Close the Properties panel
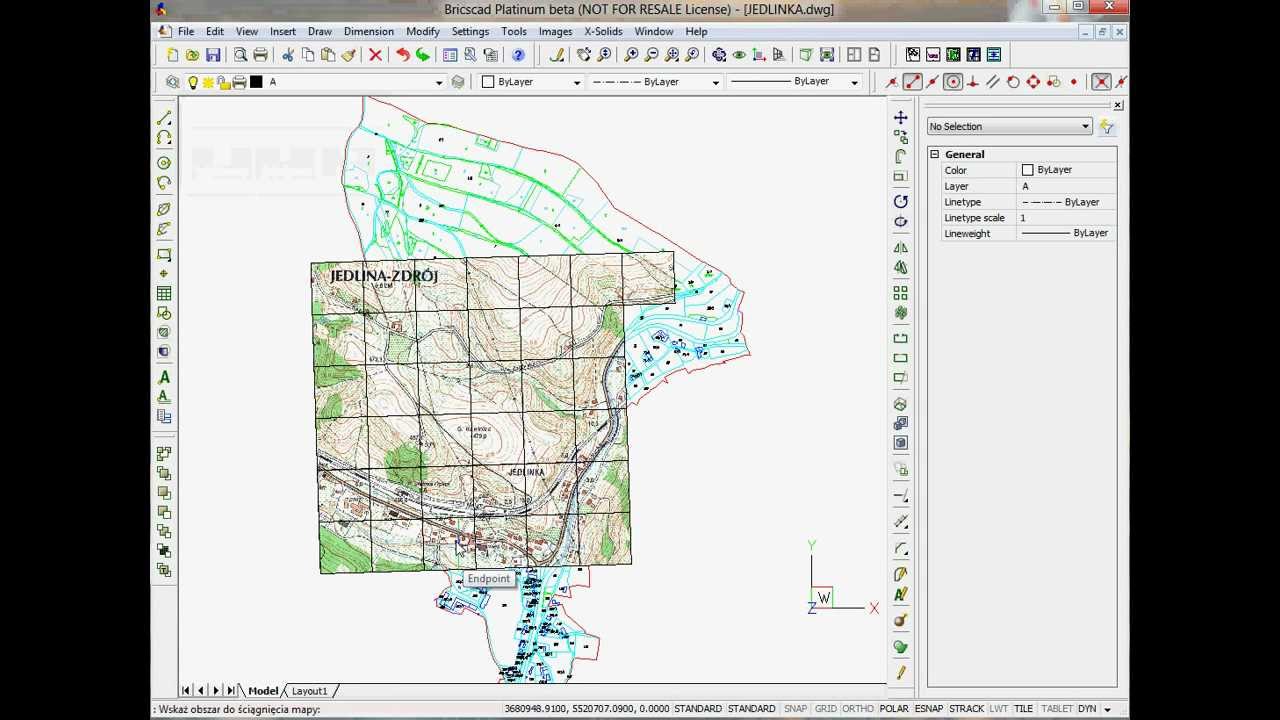Image resolution: width=1280 pixels, height=720 pixels. [x=1118, y=105]
